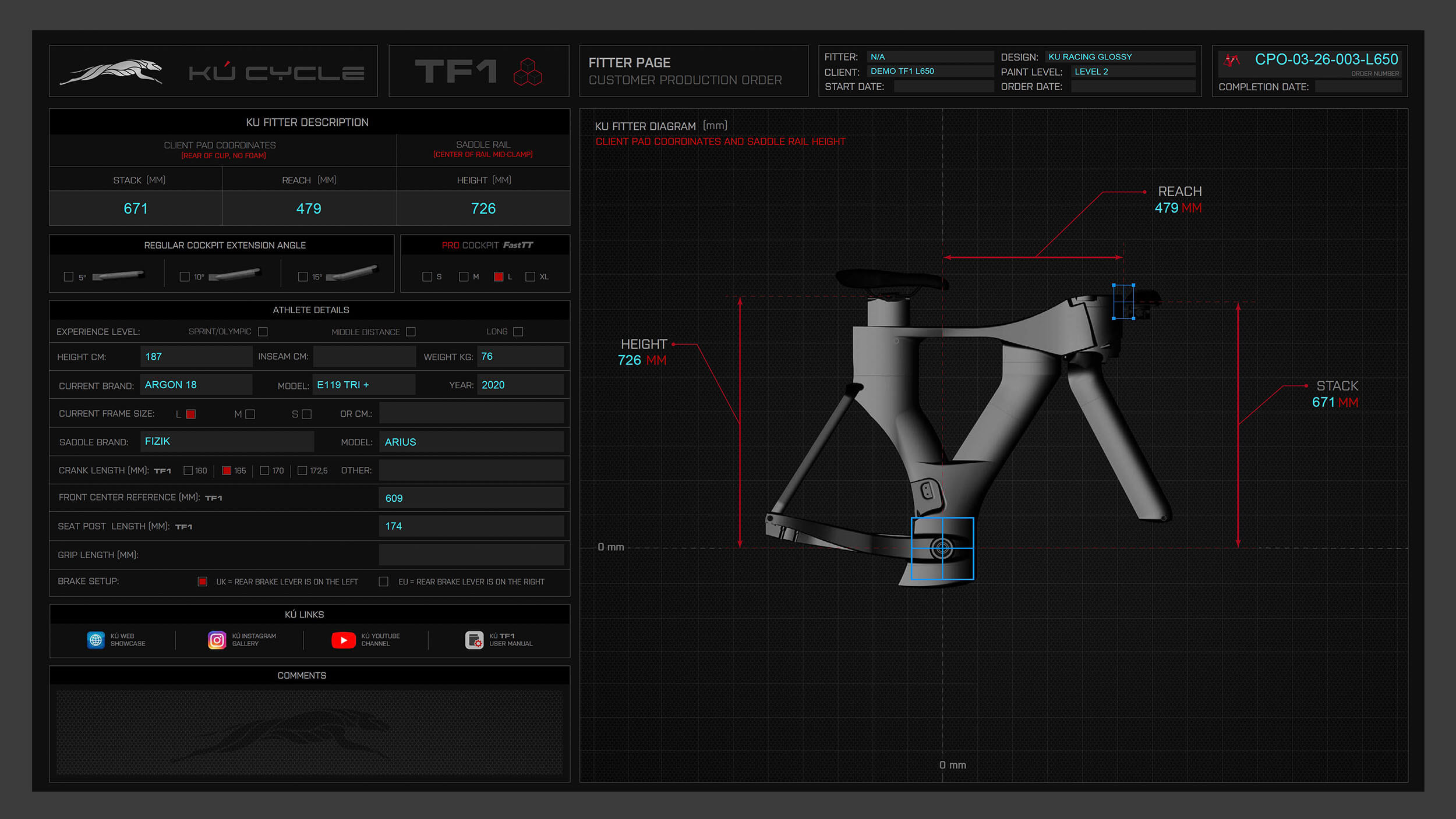Uncheck UK rear brake lever on left
This screenshot has height=819, width=1456.
[x=202, y=582]
